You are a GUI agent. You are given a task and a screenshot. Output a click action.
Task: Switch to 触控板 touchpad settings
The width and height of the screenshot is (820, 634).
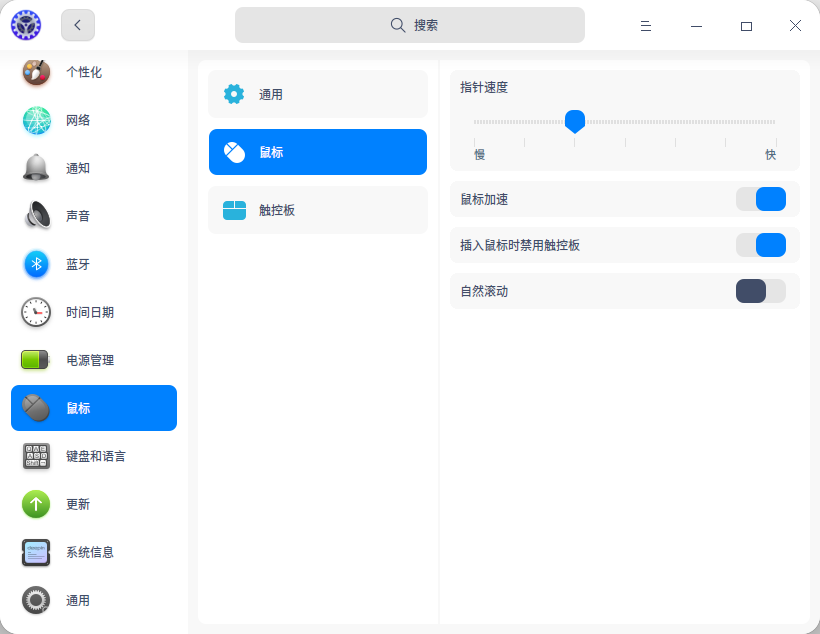point(317,210)
